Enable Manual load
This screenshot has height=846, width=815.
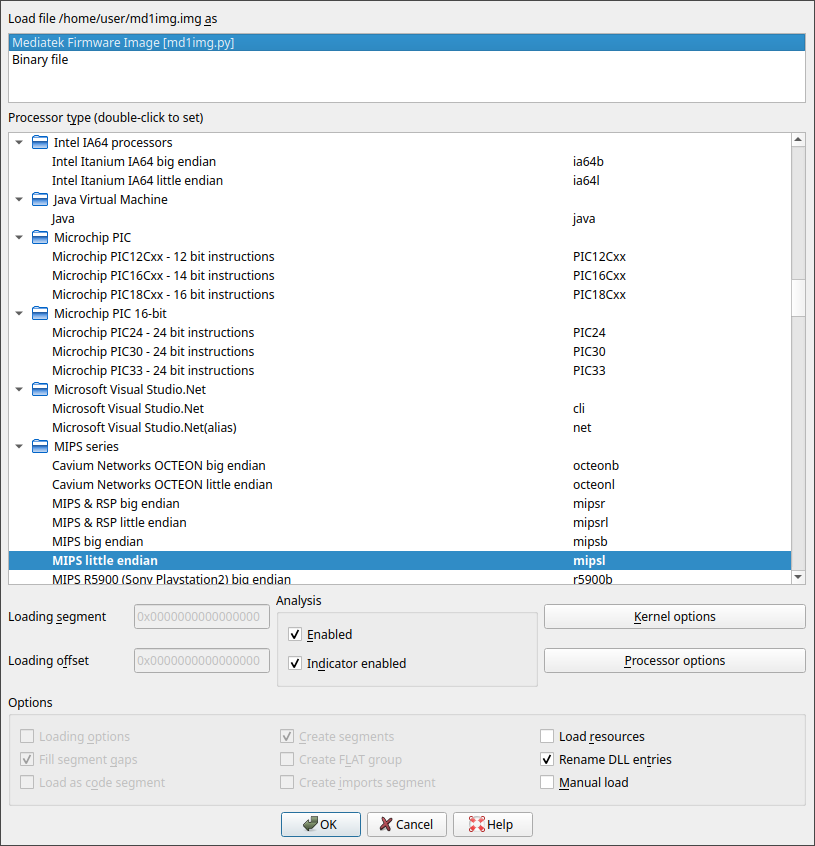547,782
